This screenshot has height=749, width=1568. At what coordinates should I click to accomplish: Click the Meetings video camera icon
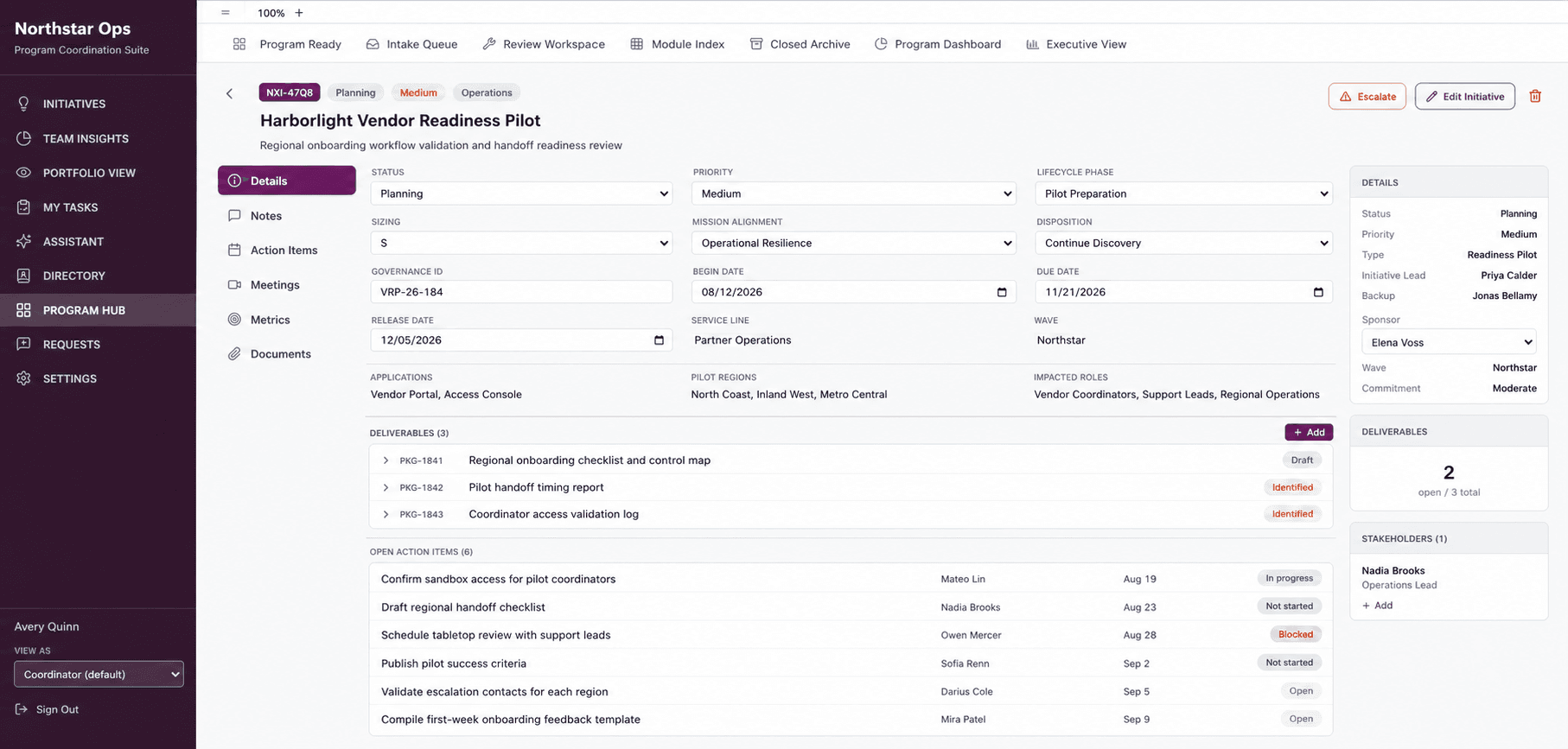coord(234,284)
